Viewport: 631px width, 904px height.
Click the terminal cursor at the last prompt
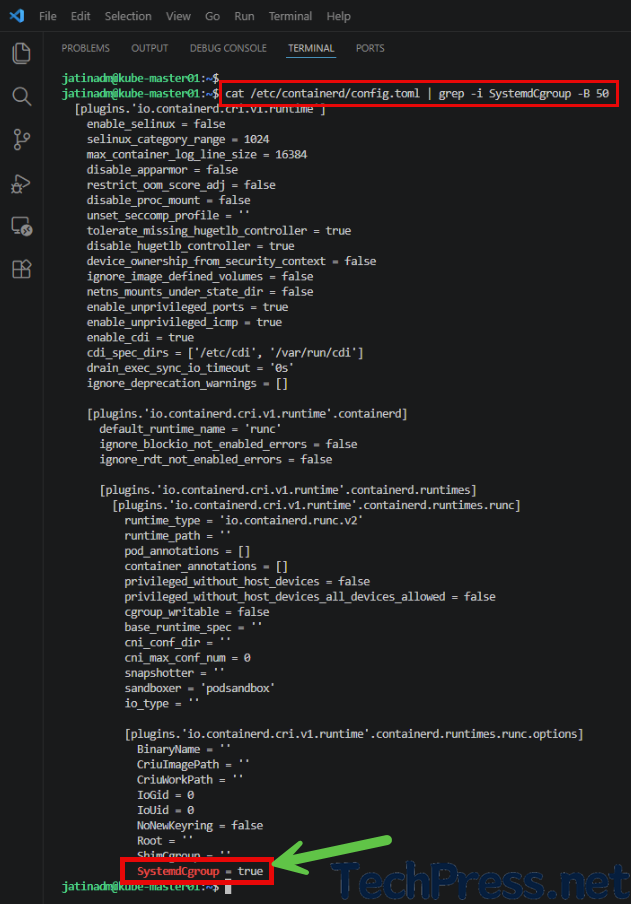pos(228,888)
